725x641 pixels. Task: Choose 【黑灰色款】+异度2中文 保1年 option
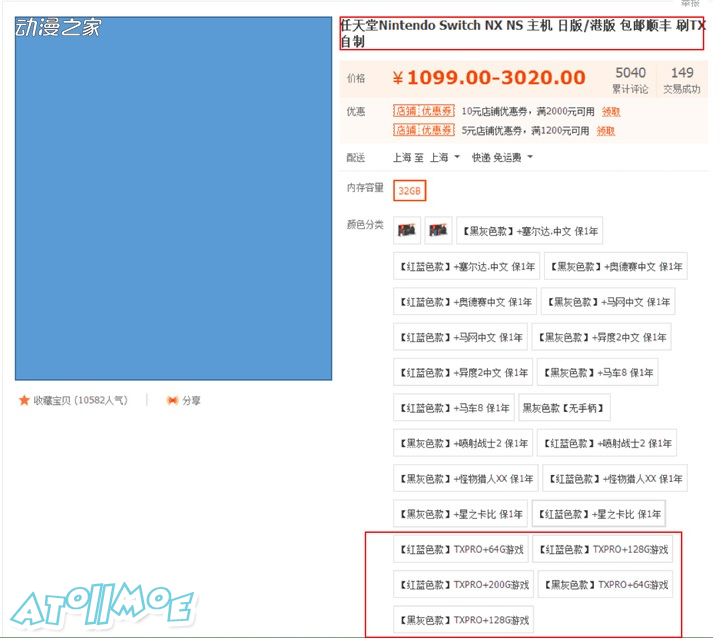click(602, 337)
